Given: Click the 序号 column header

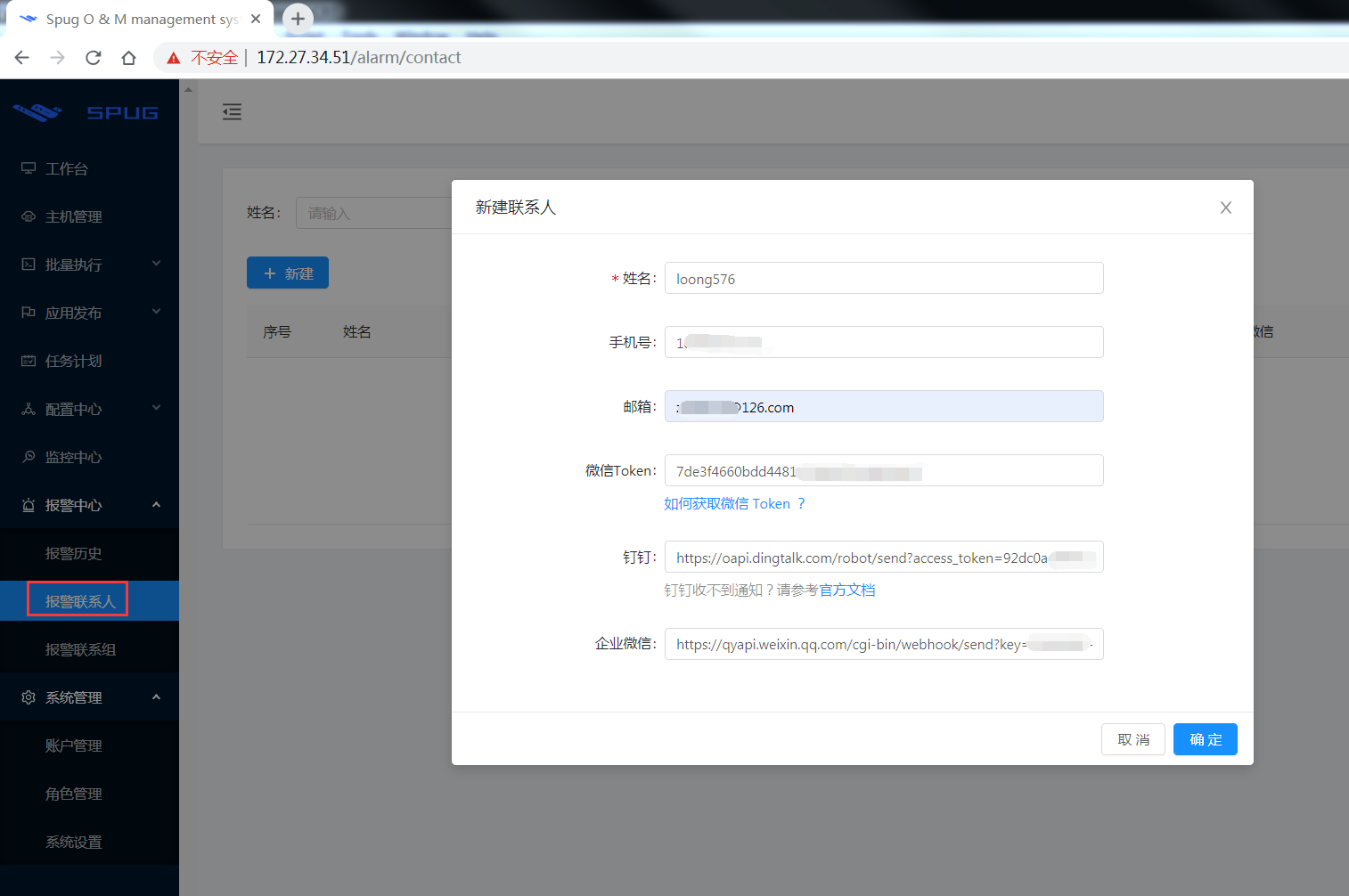Looking at the screenshot, I should tap(277, 331).
